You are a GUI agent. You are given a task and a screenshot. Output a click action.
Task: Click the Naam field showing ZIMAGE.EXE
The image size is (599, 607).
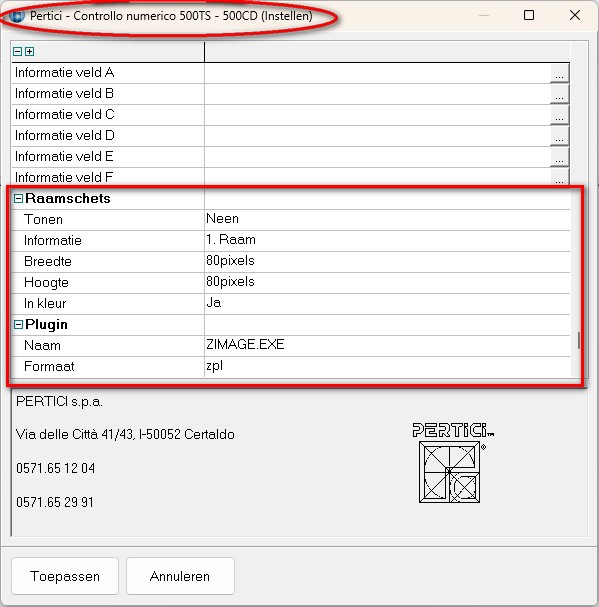(x=387, y=345)
